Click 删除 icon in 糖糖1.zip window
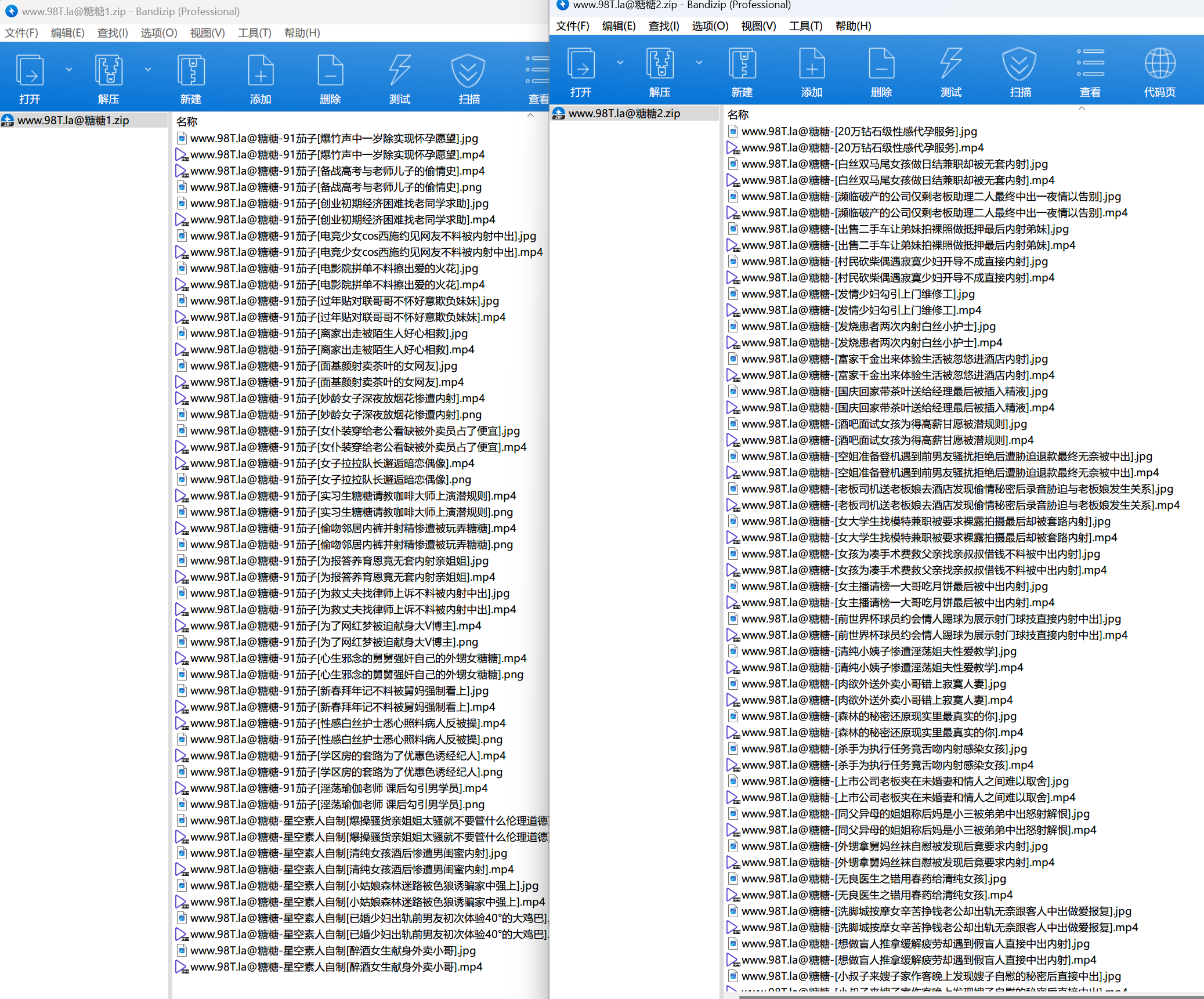 point(330,70)
